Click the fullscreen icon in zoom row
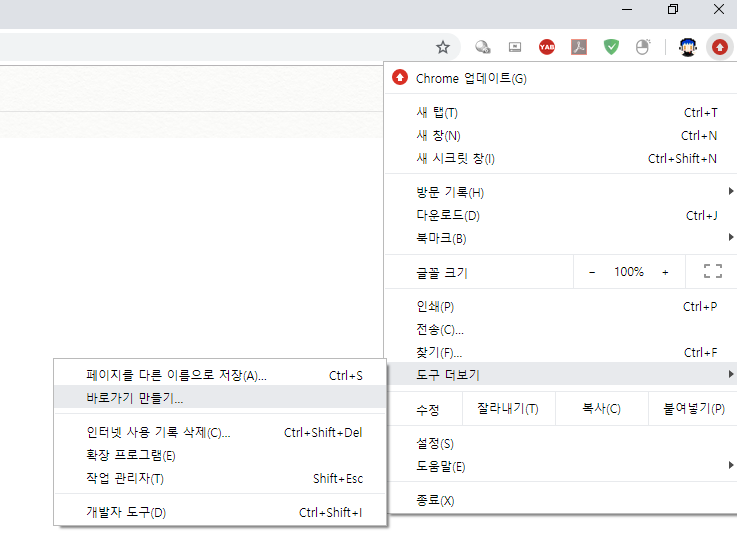 coord(713,271)
